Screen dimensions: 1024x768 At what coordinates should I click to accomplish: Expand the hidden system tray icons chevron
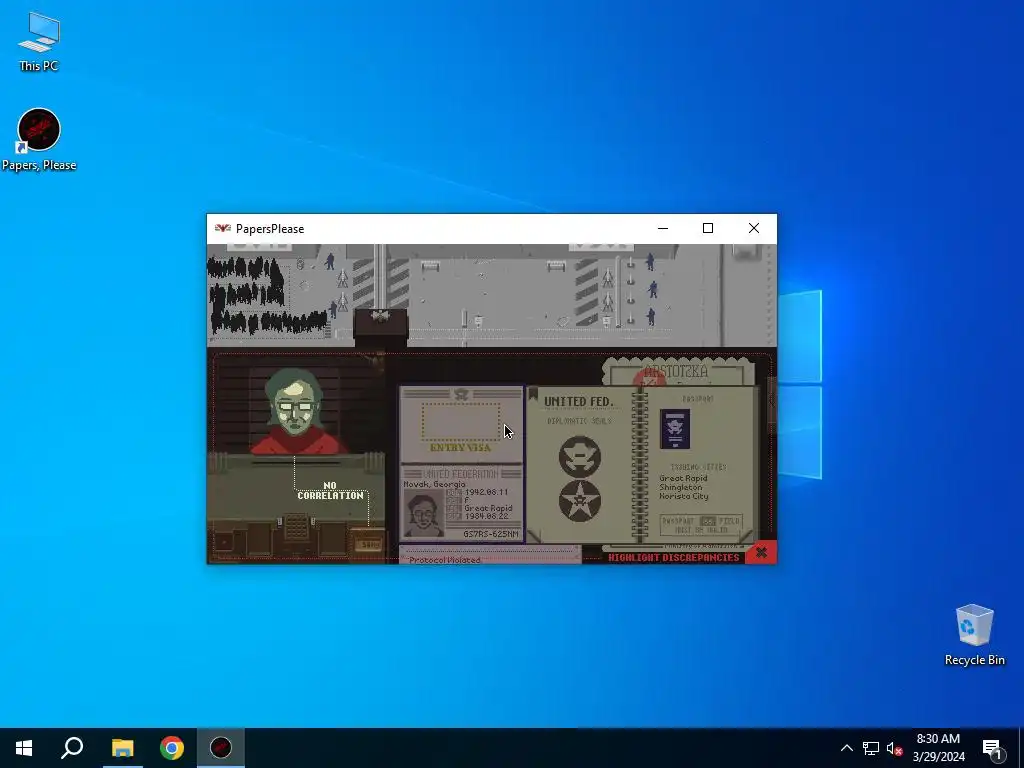pyautogui.click(x=846, y=748)
